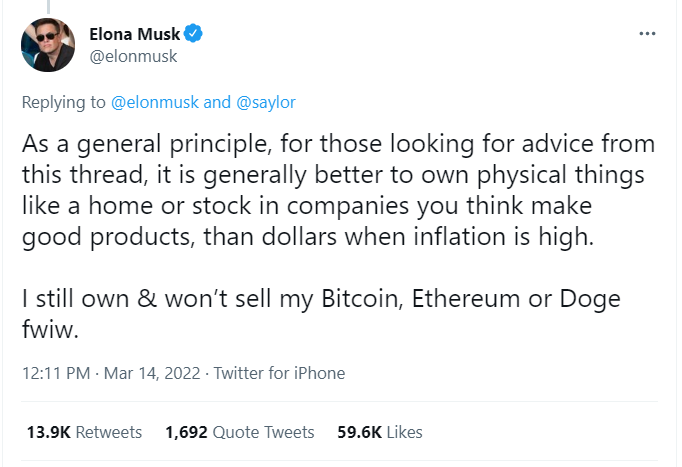View the 13.9K Retweets list

pos(81,432)
